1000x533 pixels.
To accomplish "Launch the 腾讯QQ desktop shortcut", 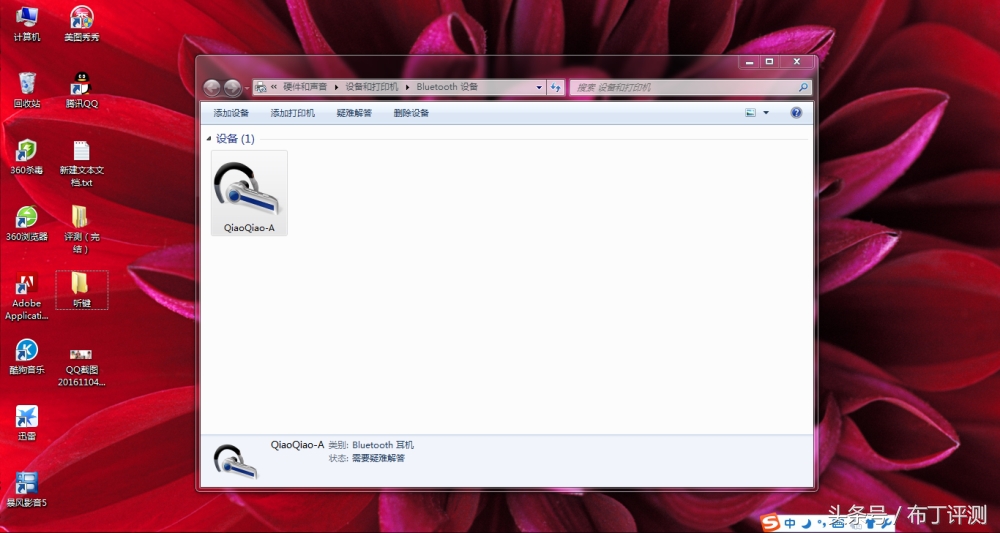I will 82,90.
